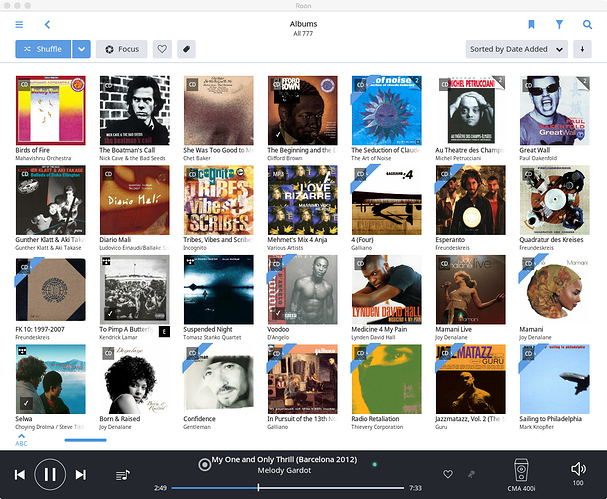Open search with the magnifier icon
The width and height of the screenshot is (607, 499).
[587, 24]
